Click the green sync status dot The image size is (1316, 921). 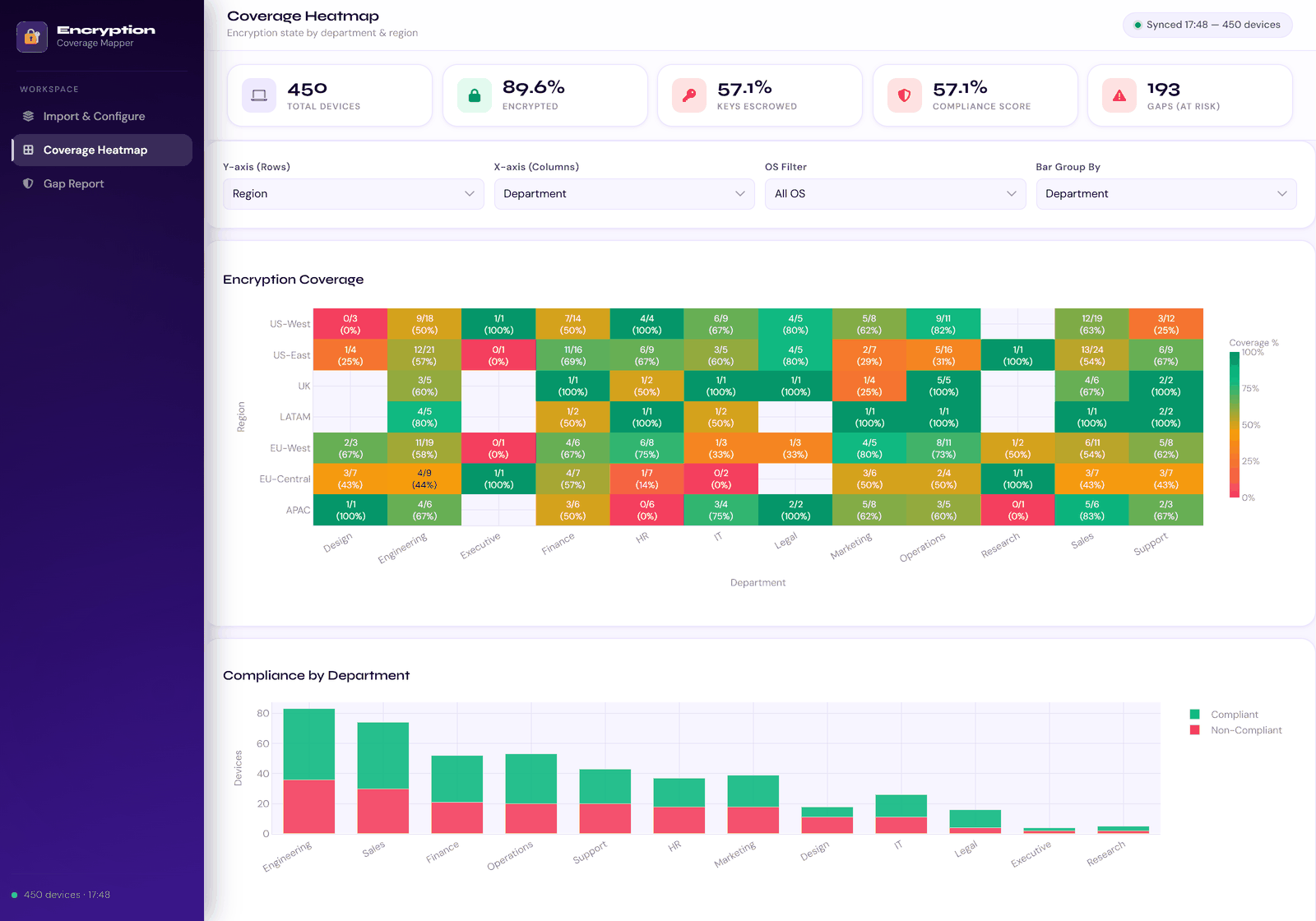coord(1138,25)
